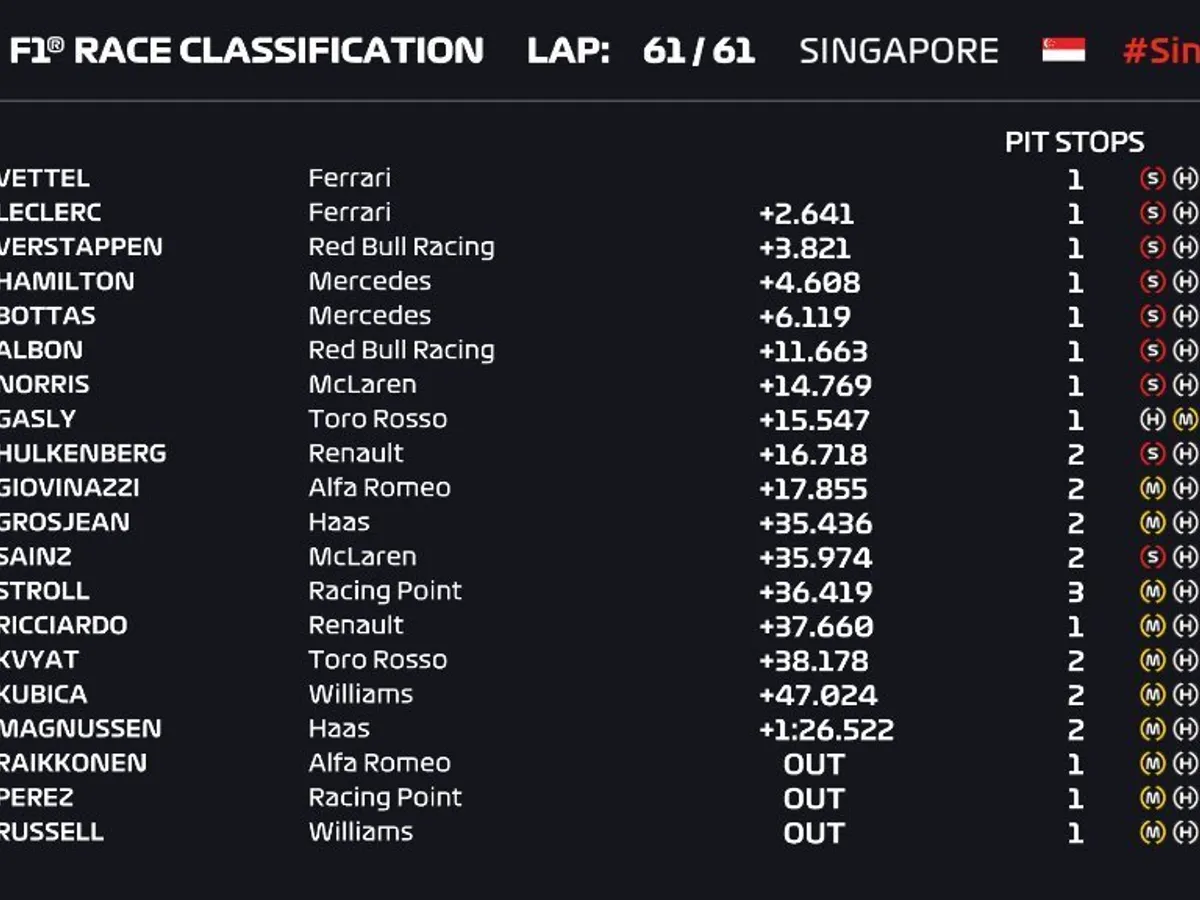Select the PIT STOPS column header
The width and height of the screenshot is (1200, 900).
(x=1074, y=143)
